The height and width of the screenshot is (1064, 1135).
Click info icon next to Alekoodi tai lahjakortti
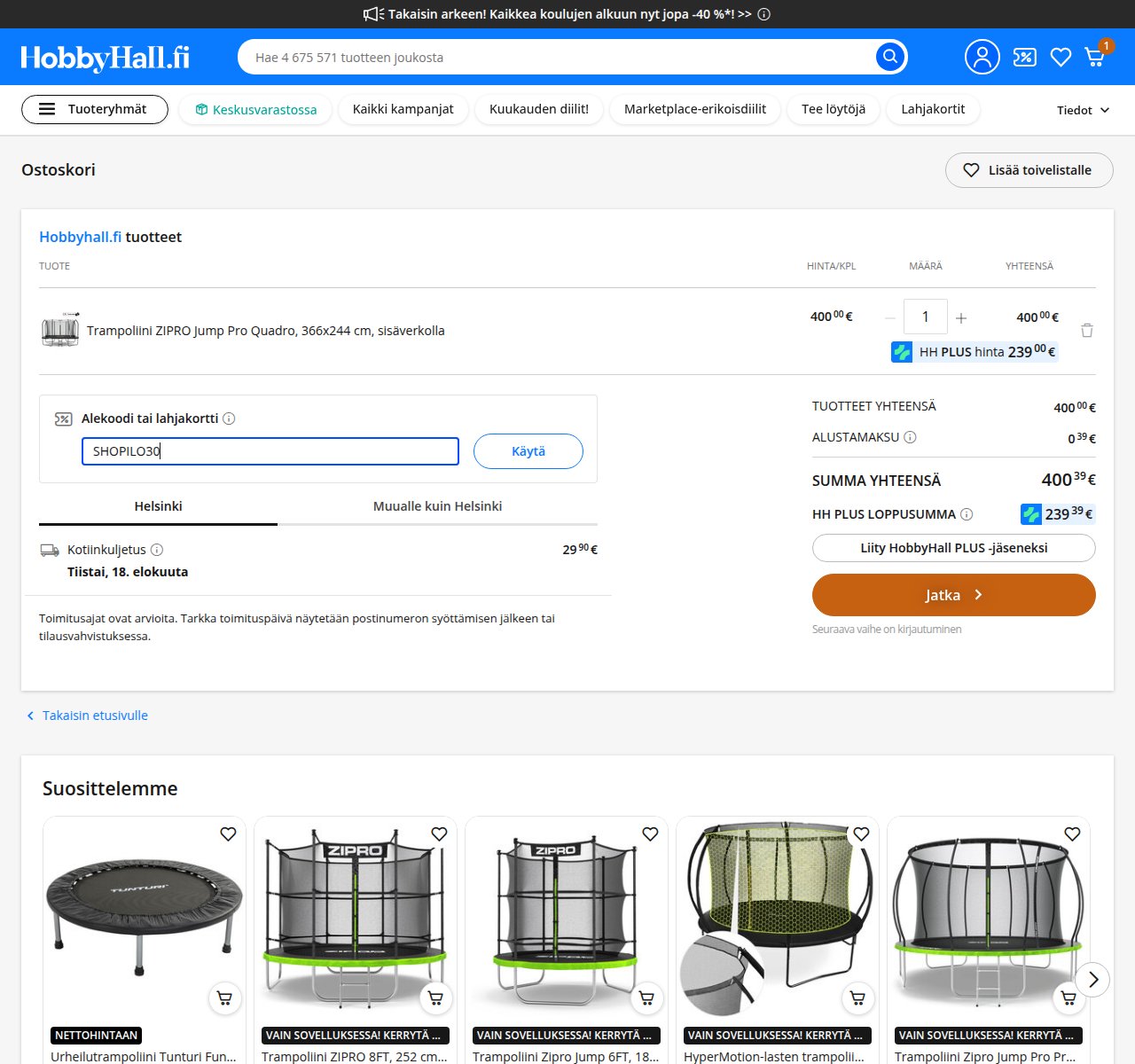click(229, 419)
